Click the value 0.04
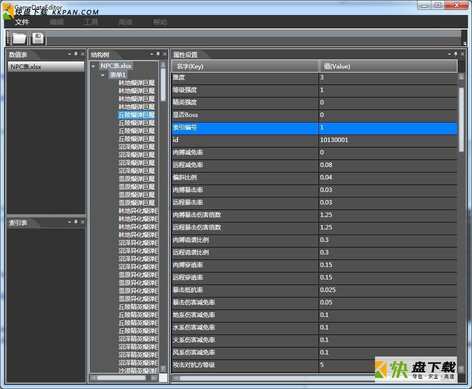The width and height of the screenshot is (472, 389). (326, 177)
